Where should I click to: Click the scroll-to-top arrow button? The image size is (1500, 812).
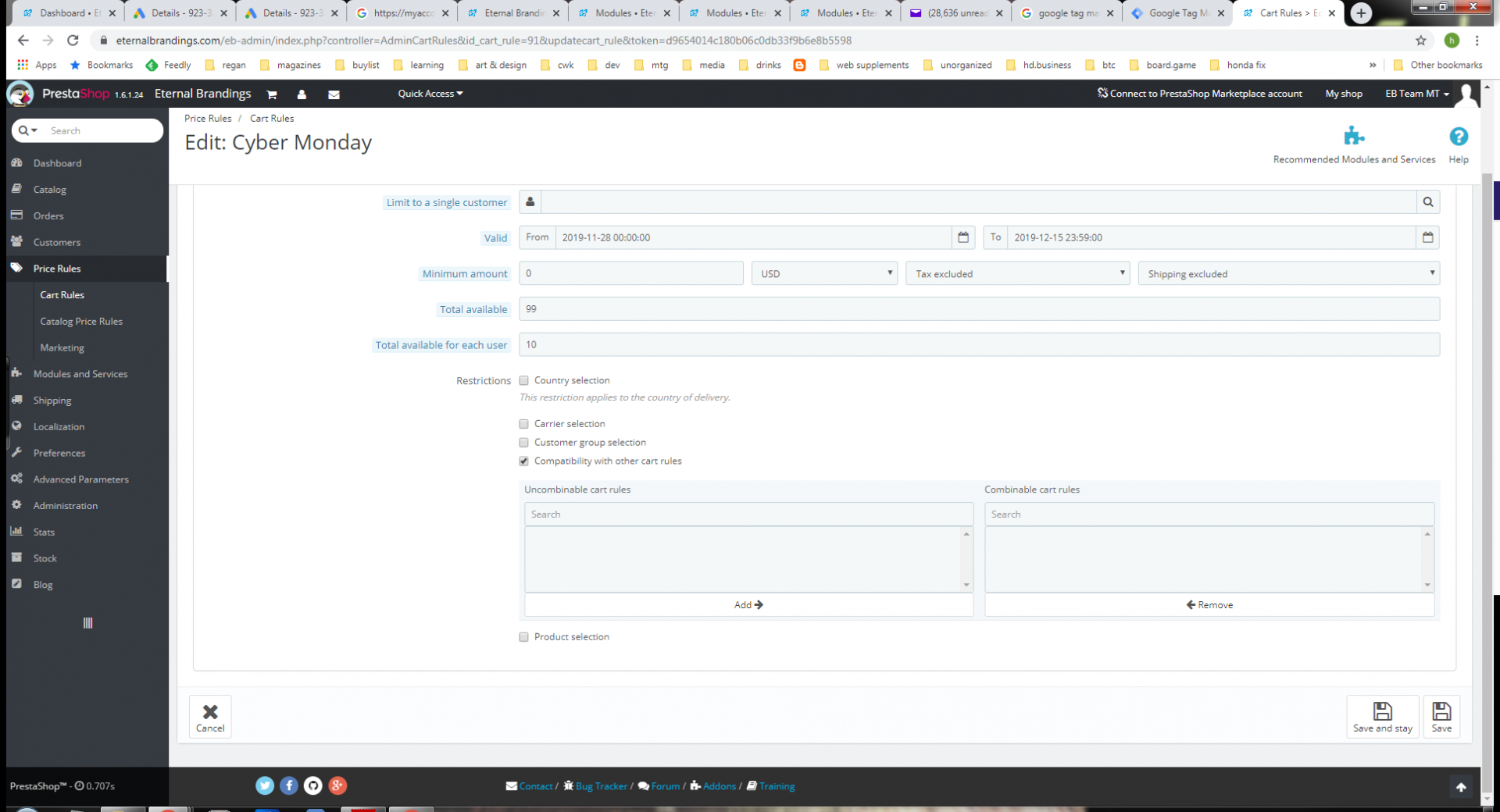[1461, 787]
